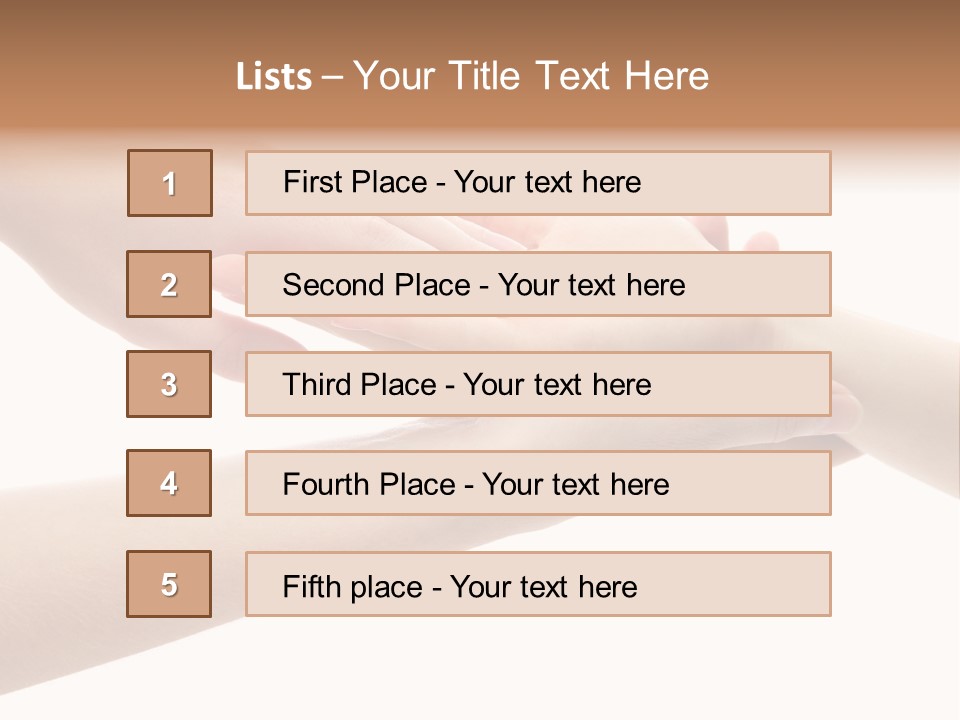This screenshot has height=720, width=960.
Task: Select 'Your text here' in Fifth place bar
Action: click(543, 586)
